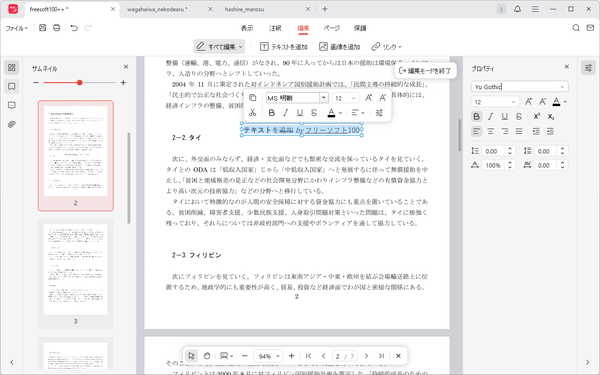Undo the last action
The height and width of the screenshot is (375, 600).
[74, 28]
